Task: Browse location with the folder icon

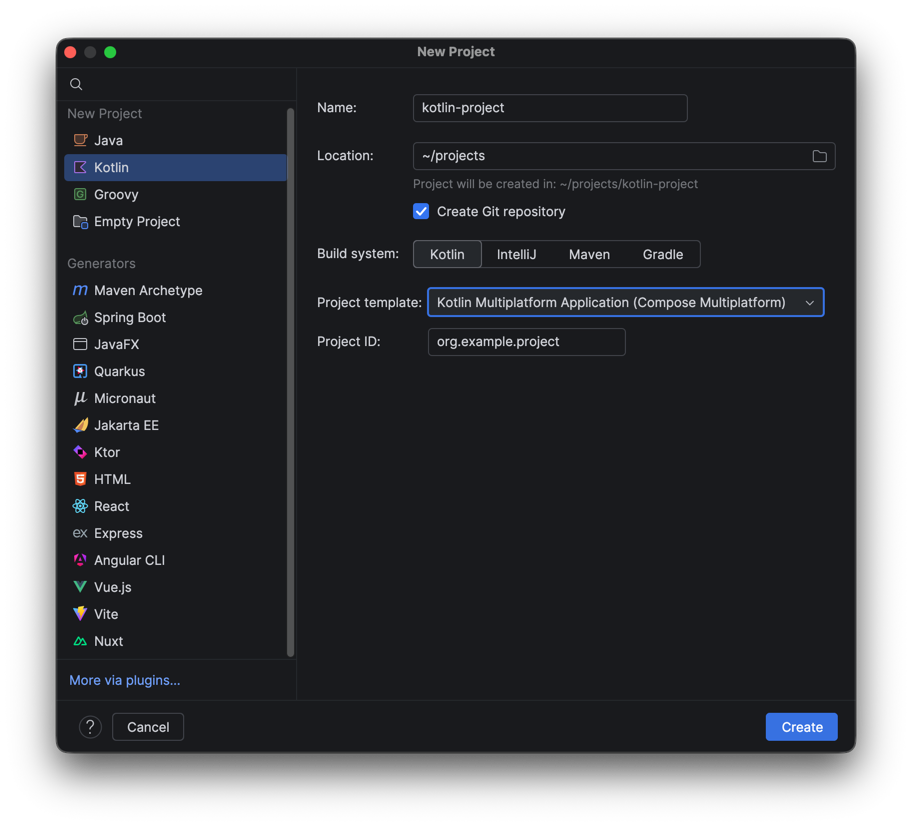Action: pyautogui.click(x=819, y=156)
